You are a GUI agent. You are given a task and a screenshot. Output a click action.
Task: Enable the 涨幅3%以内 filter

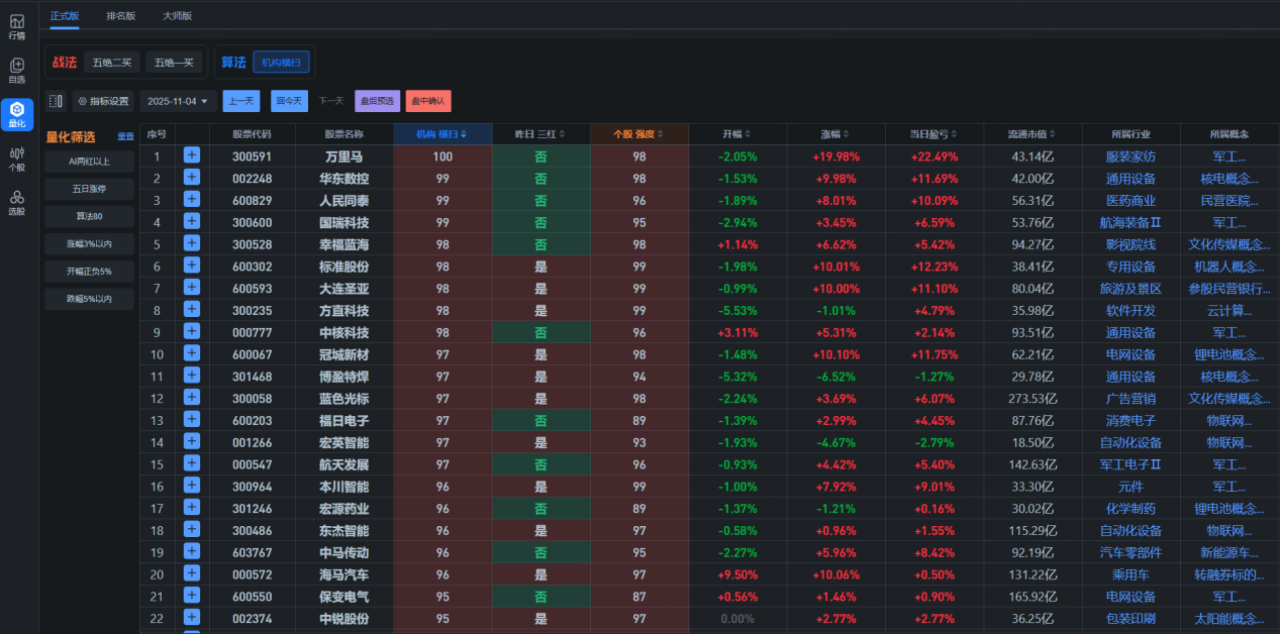pos(89,243)
